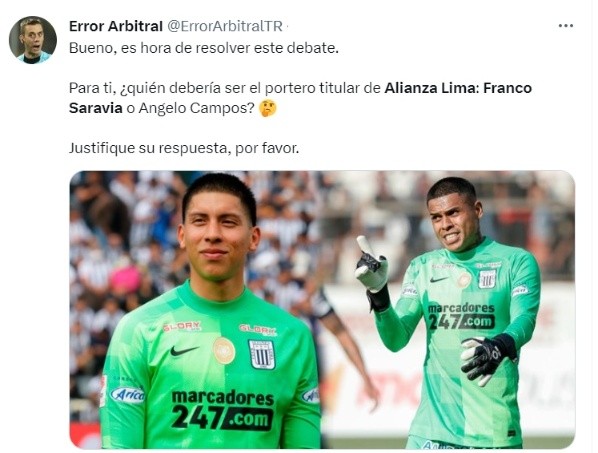Click the "Angelo Campos?" text
Viewport: 598px width, 453px height.
[x=196, y=108]
